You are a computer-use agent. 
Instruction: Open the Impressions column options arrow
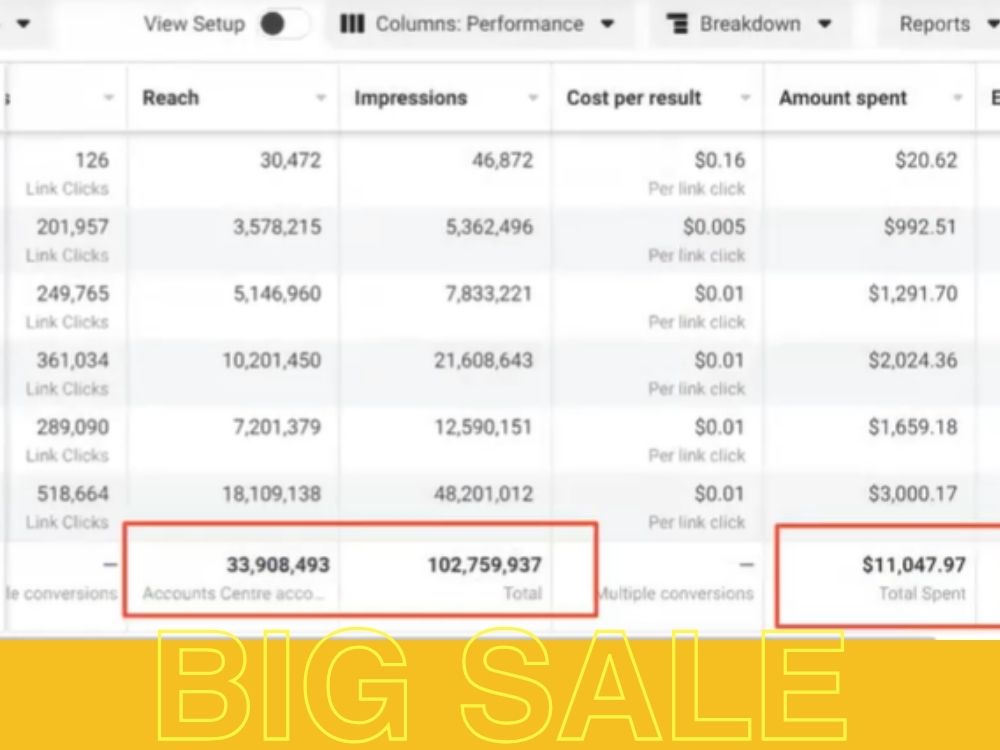(533, 98)
